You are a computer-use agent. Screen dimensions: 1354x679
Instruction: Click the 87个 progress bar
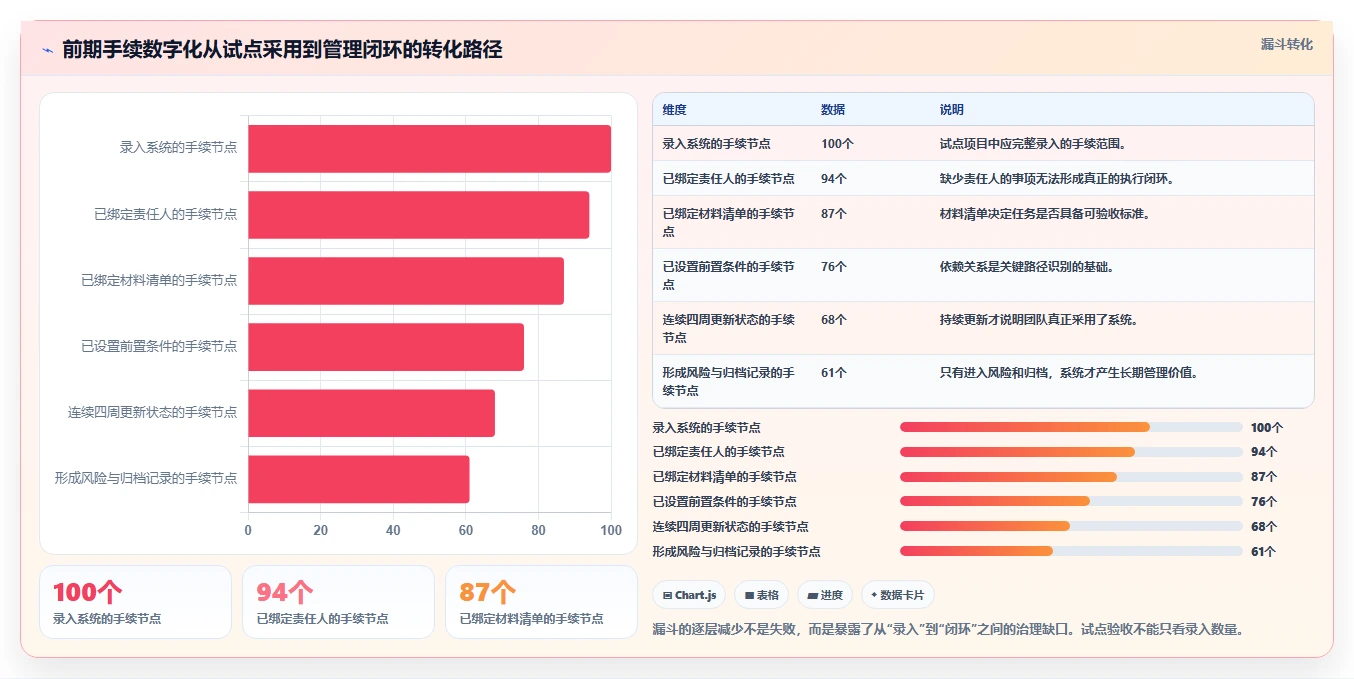1071,477
